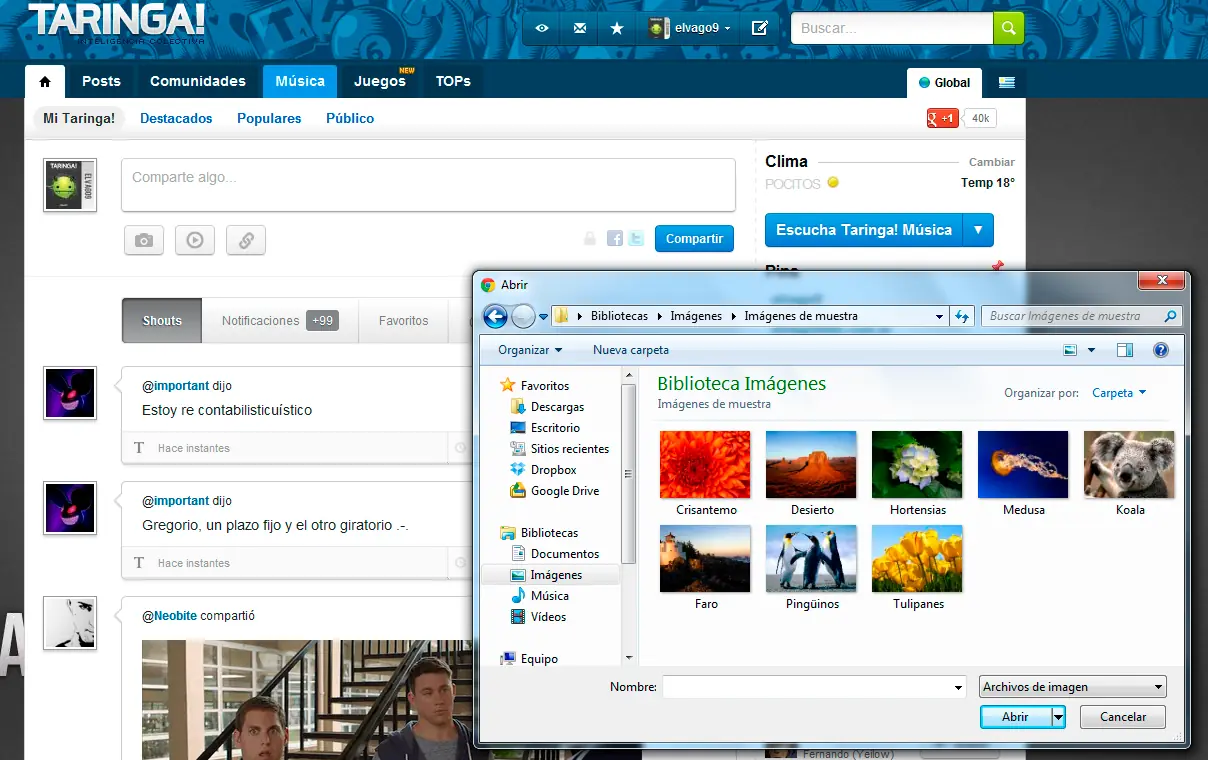
Task: Select the Hortensias image thumbnail
Action: point(917,465)
